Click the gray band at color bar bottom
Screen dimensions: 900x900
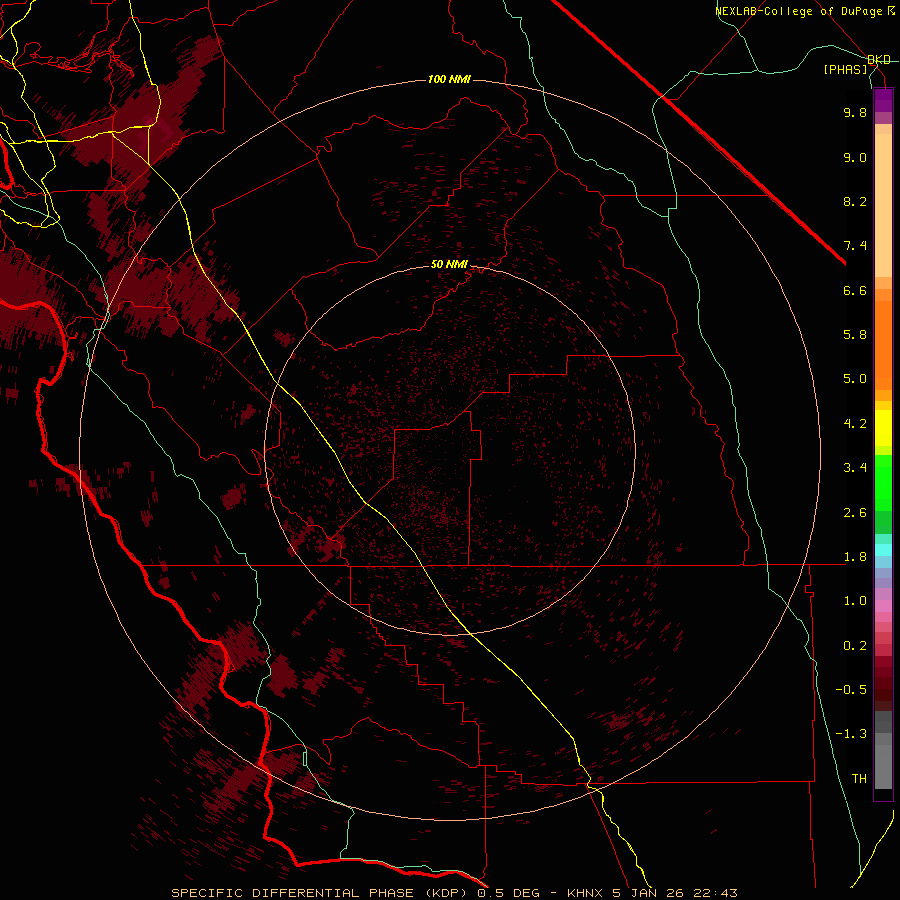click(x=883, y=763)
